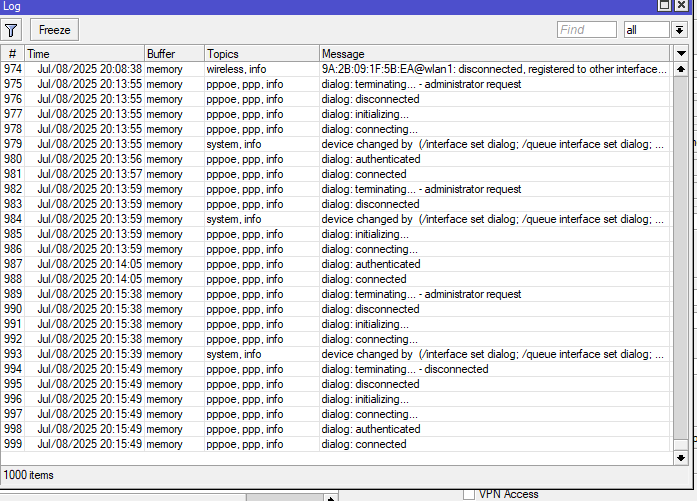697x501 pixels.
Task: Select log row 985 dialog initializing
Action: click(336, 234)
